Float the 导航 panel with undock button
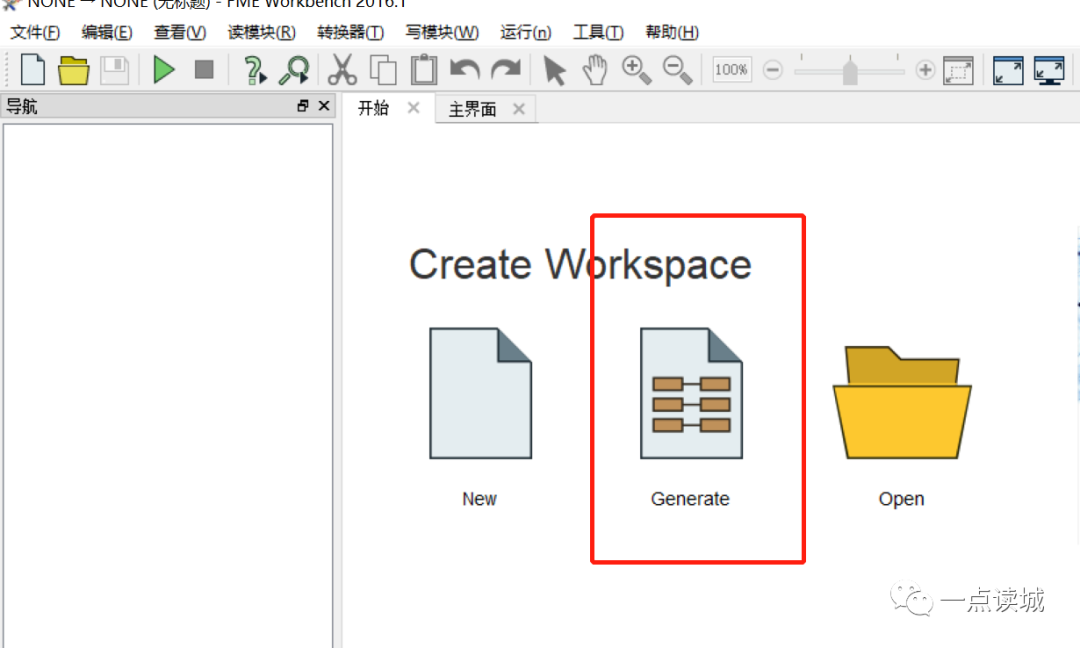 [303, 106]
